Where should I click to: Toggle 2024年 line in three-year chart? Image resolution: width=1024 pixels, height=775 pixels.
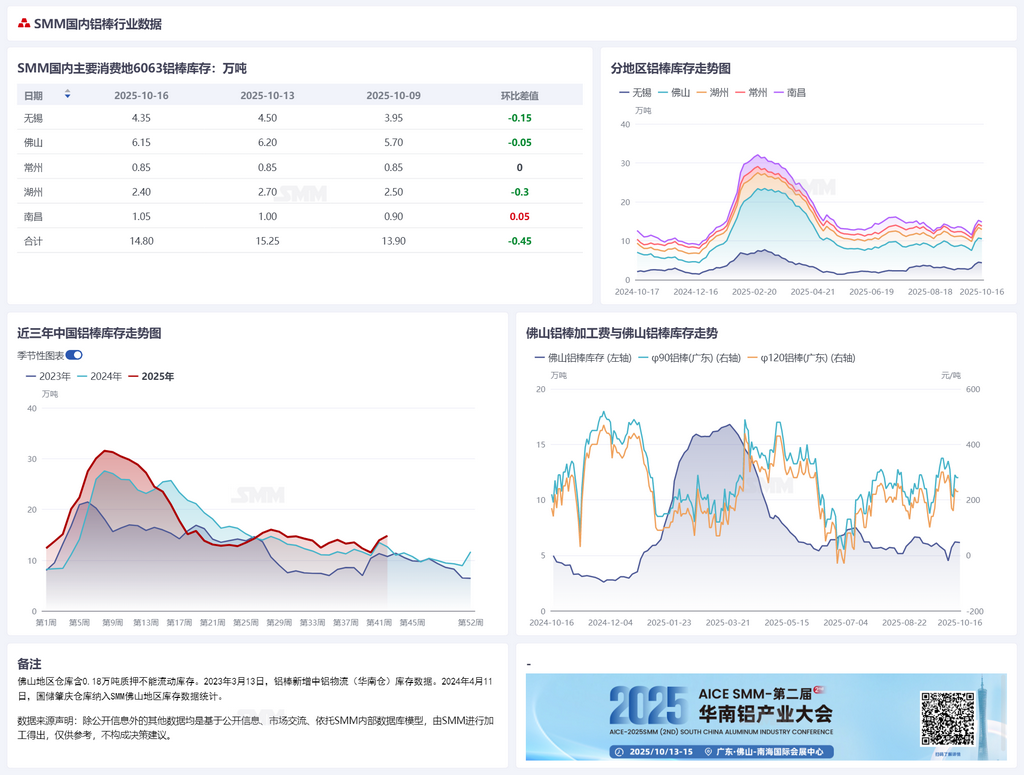99,376
